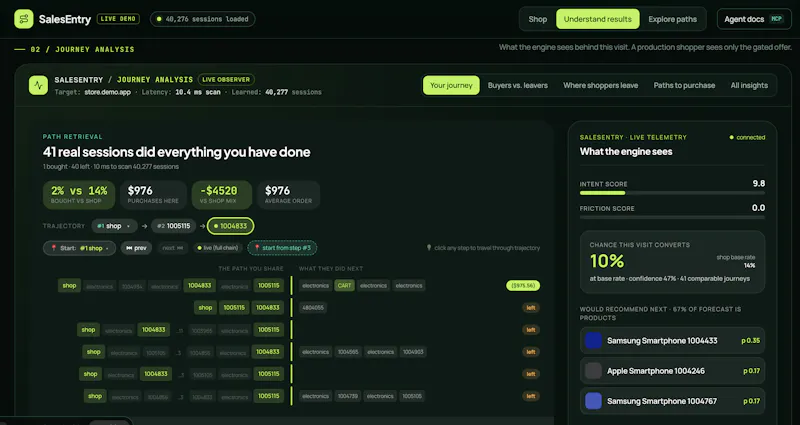Go to next trajectory step
800x425 pixels.
172,248
